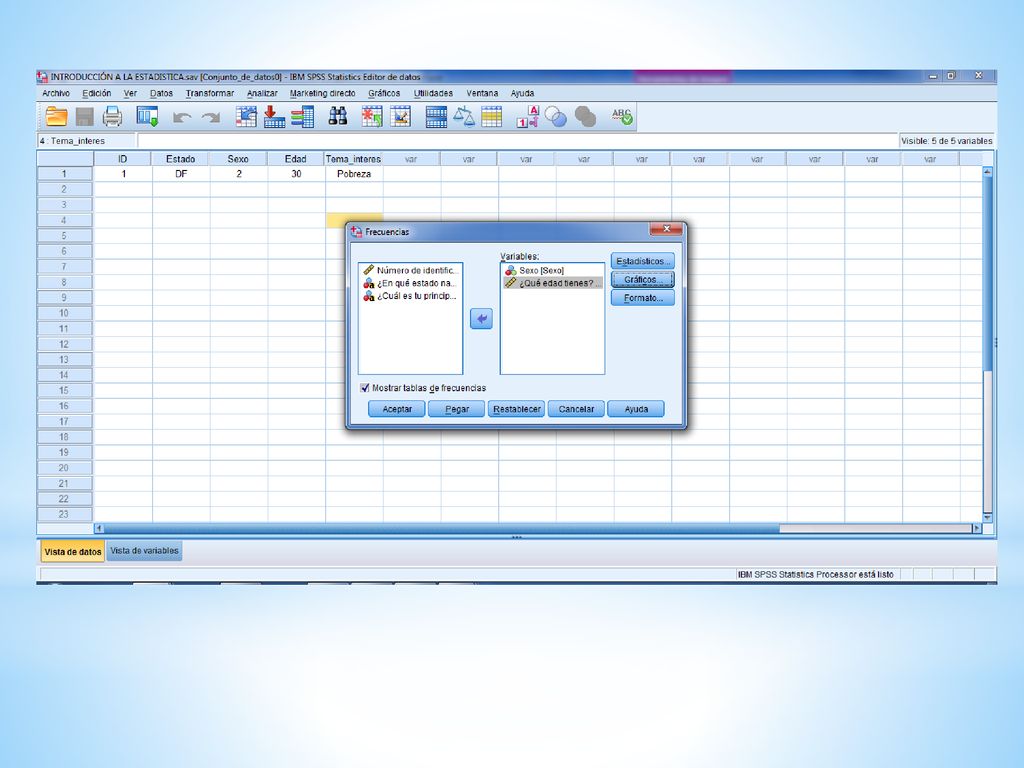Close the Frecuencias dialog
Screen dimensions: 1024x768
(666, 229)
